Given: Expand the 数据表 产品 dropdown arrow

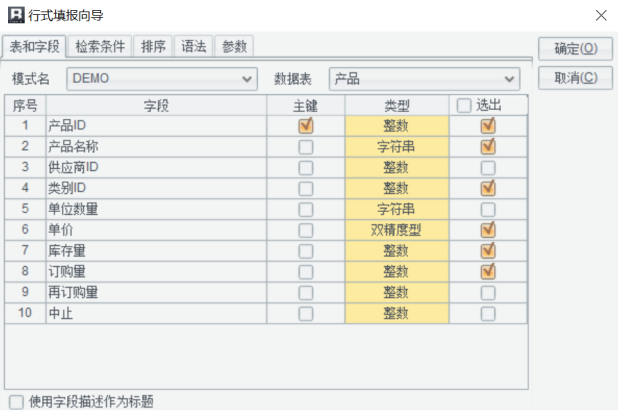Looking at the screenshot, I should point(509,79).
